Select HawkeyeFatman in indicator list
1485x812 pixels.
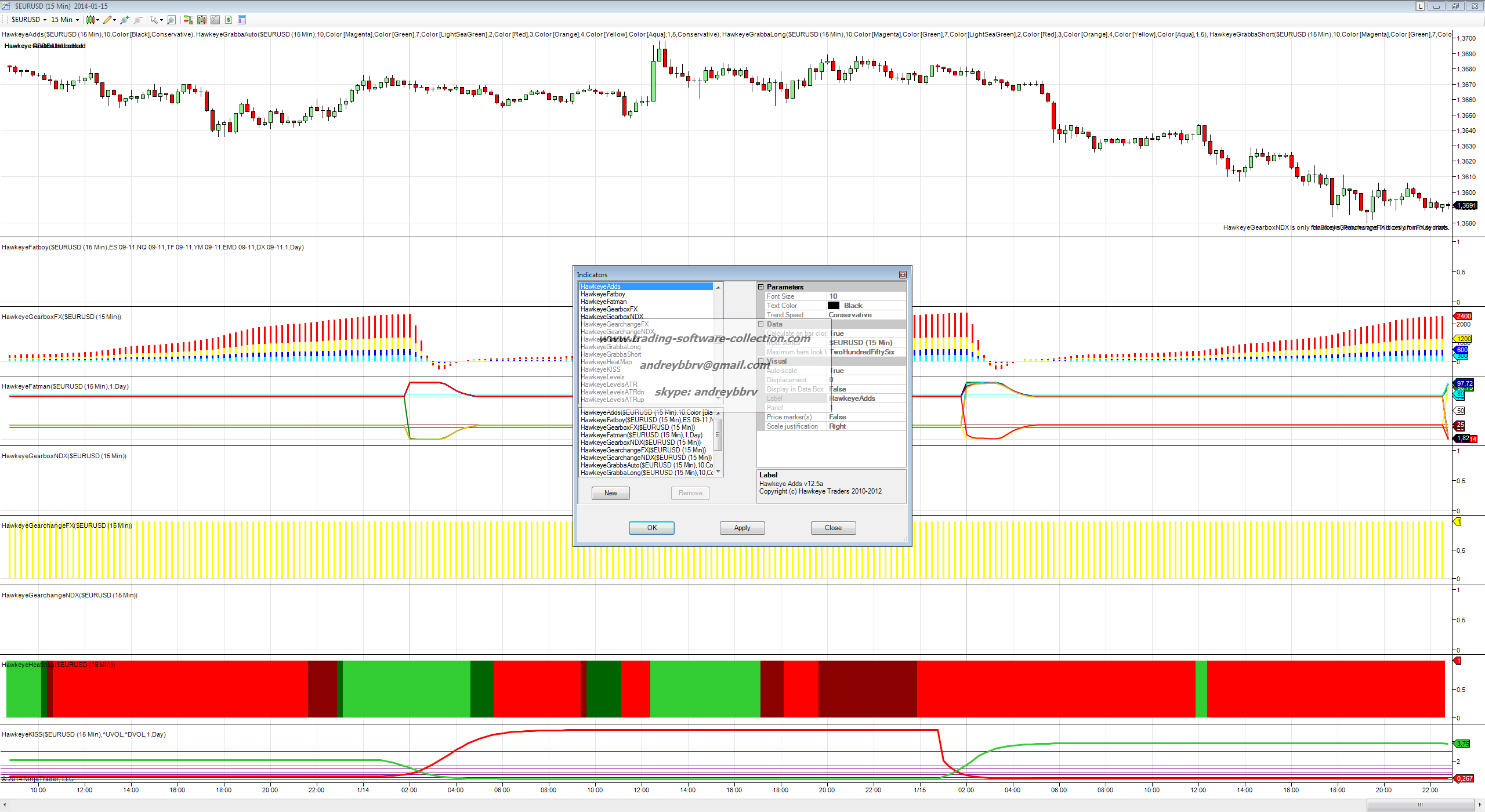603,302
